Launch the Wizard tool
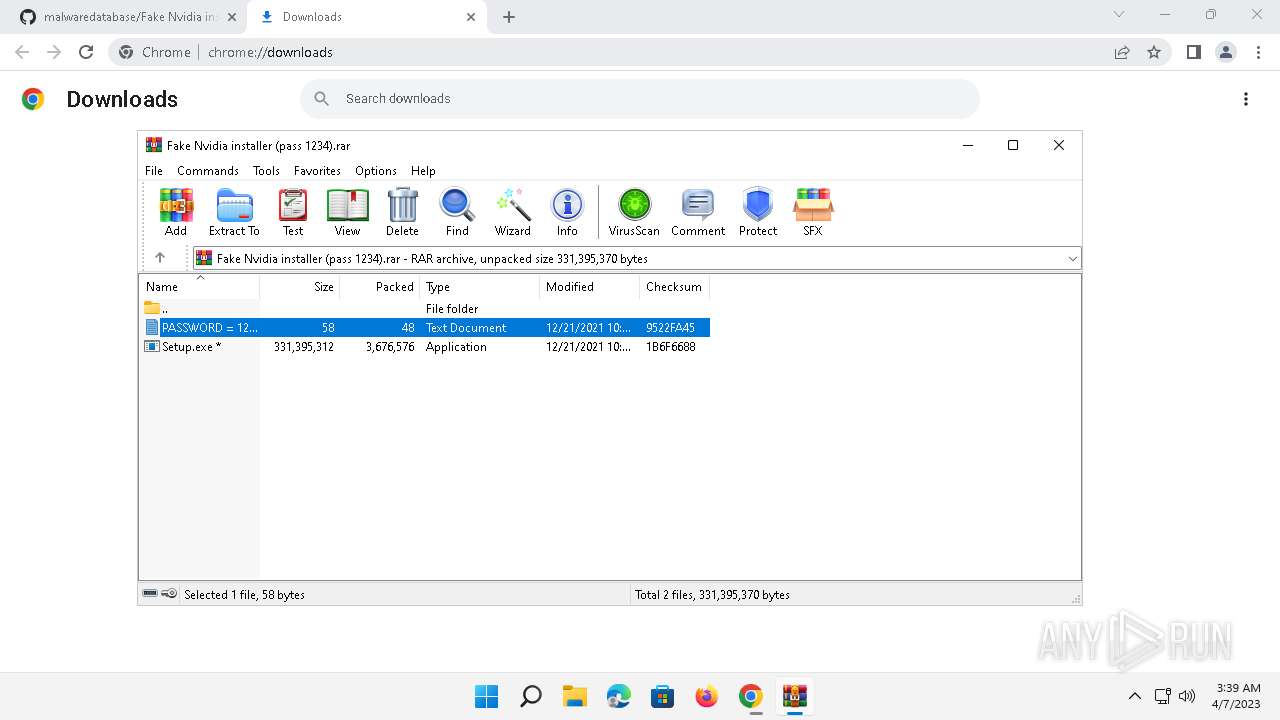This screenshot has width=1280, height=720. click(513, 212)
